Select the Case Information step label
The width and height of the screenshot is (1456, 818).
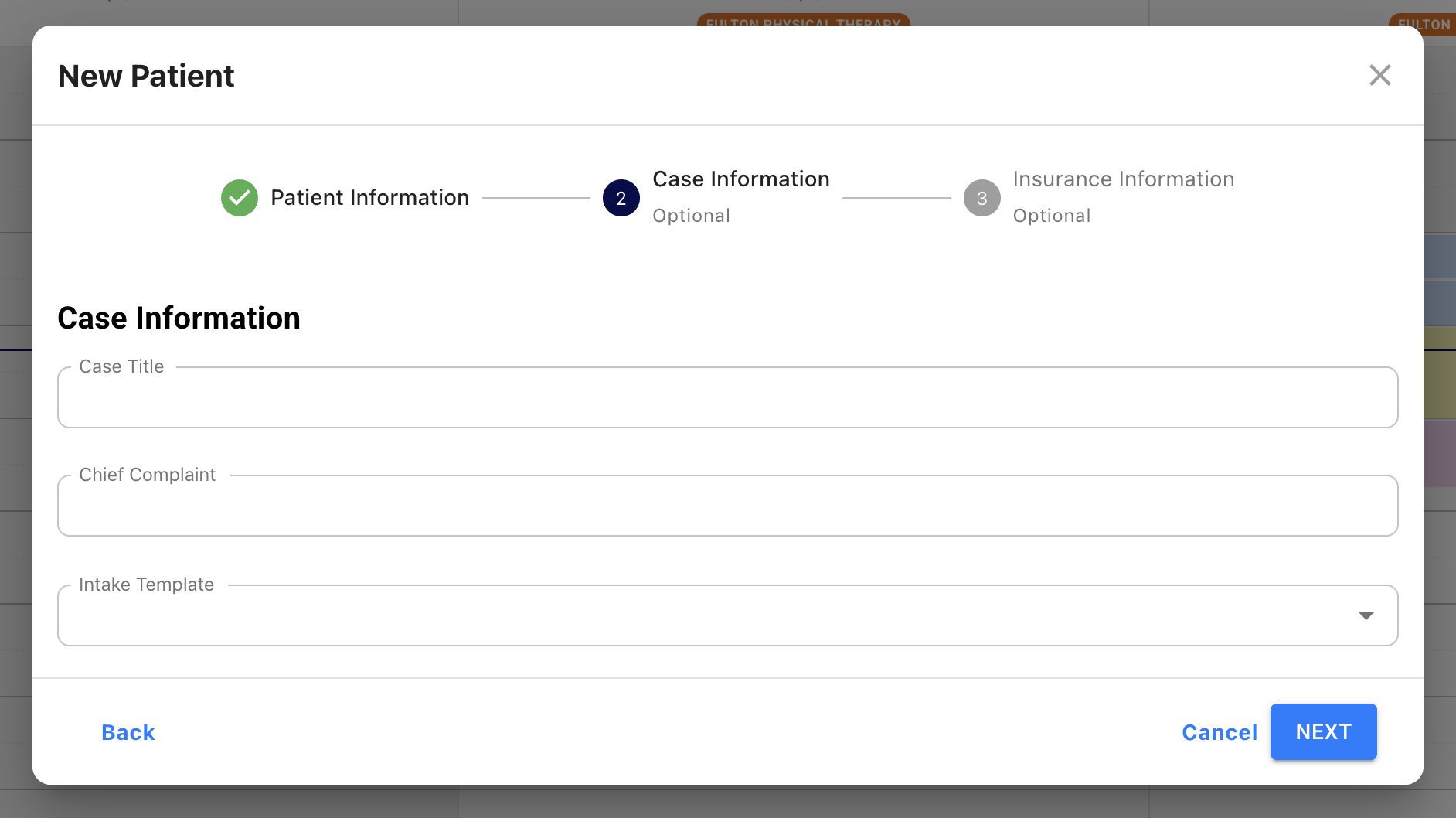741,179
